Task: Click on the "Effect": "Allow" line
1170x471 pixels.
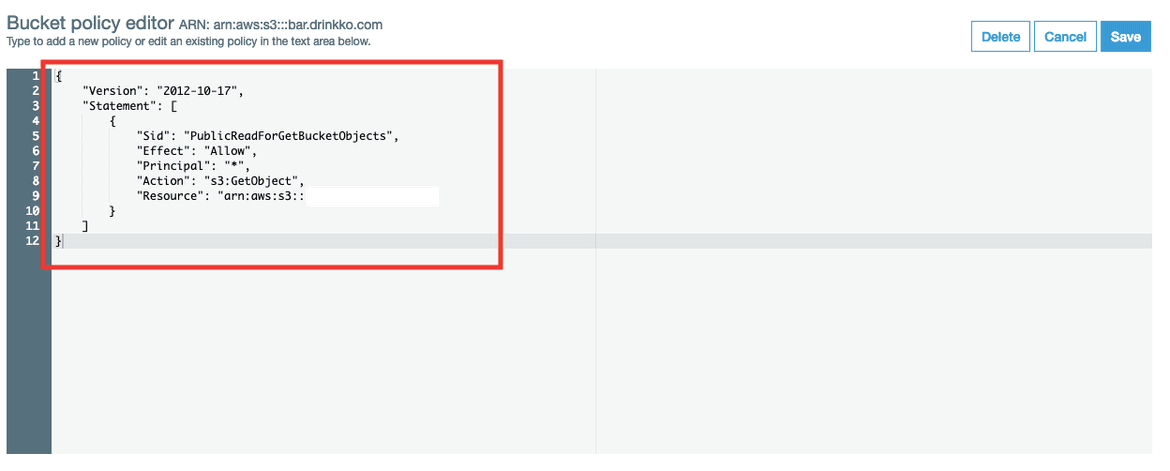Action: point(197,151)
